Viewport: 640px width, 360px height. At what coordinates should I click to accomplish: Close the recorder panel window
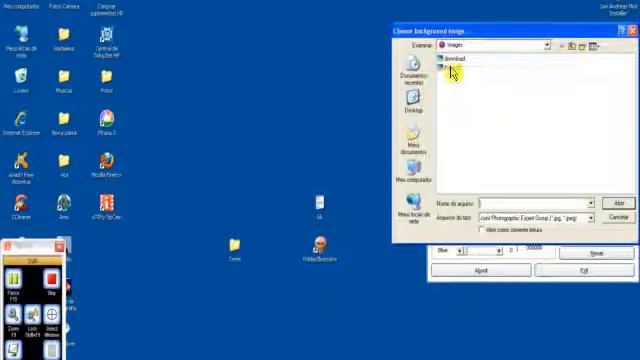(60, 246)
